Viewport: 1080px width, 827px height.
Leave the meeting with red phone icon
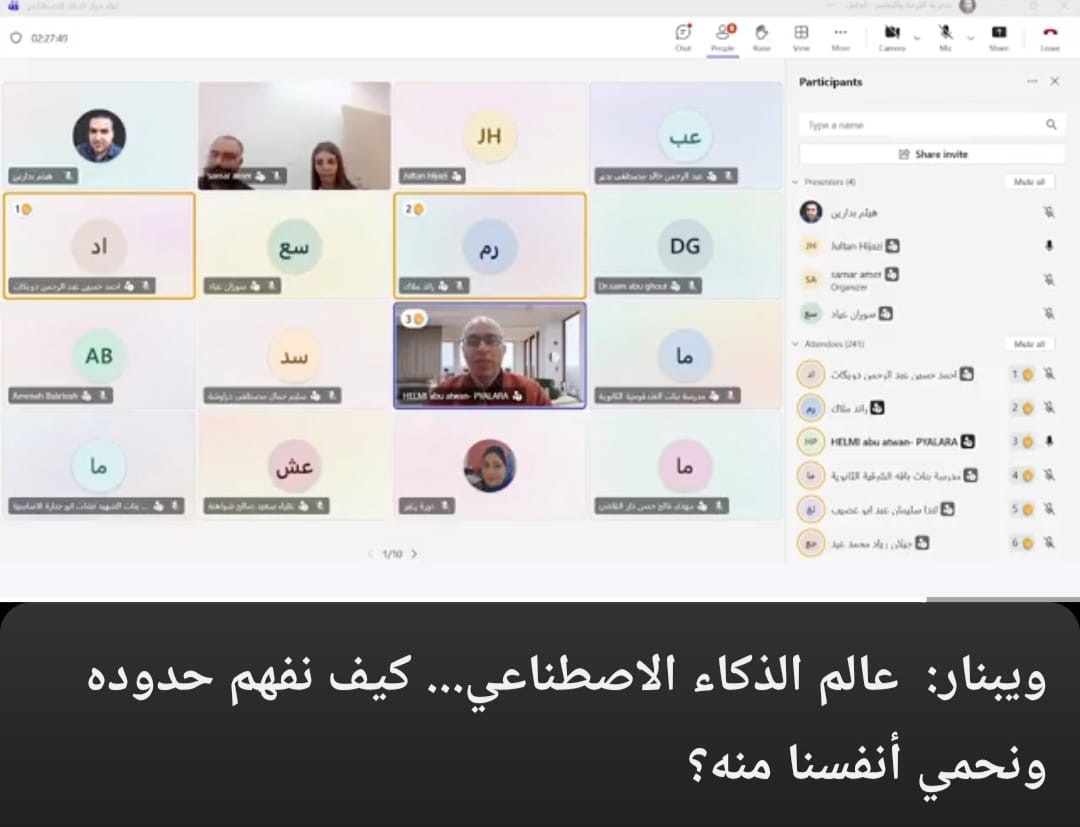point(1050,37)
